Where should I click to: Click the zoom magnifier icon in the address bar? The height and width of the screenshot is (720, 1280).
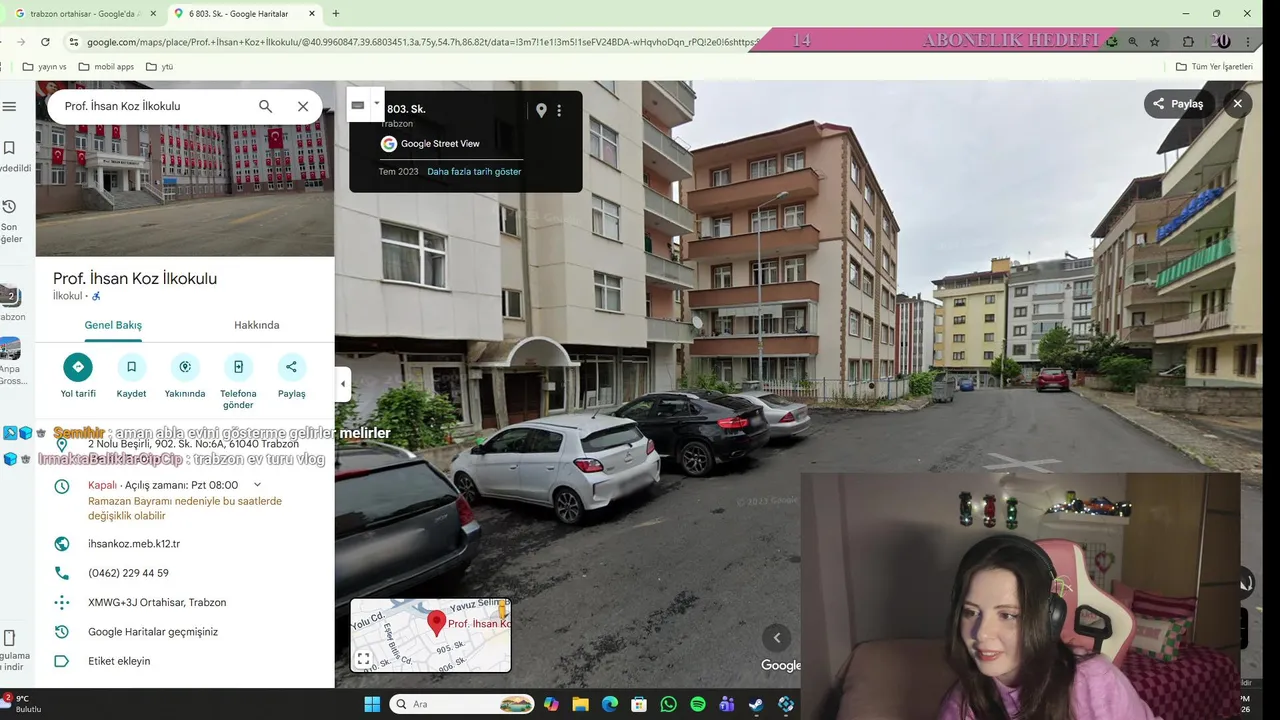[x=1133, y=42]
